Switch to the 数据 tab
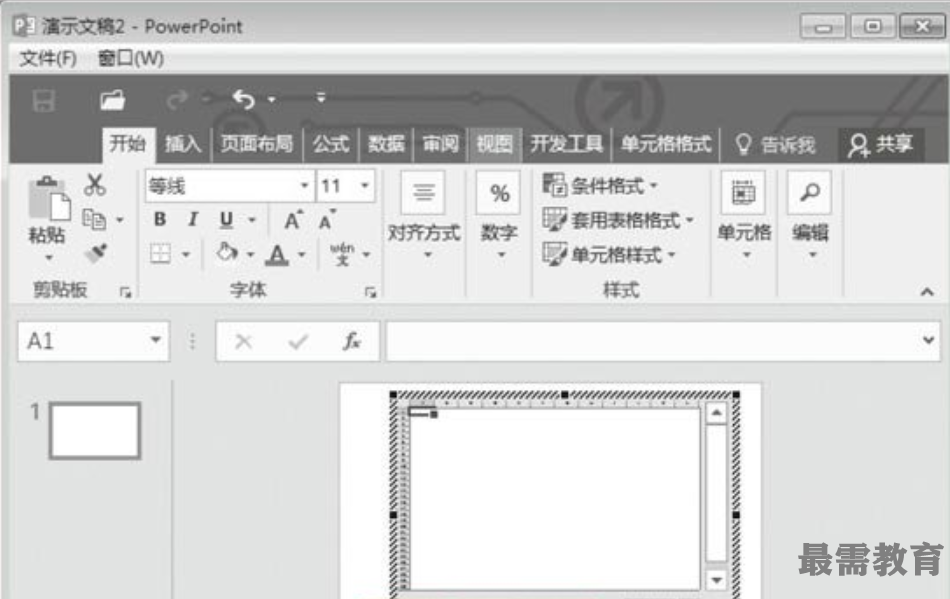This screenshot has width=950, height=599. (386, 144)
